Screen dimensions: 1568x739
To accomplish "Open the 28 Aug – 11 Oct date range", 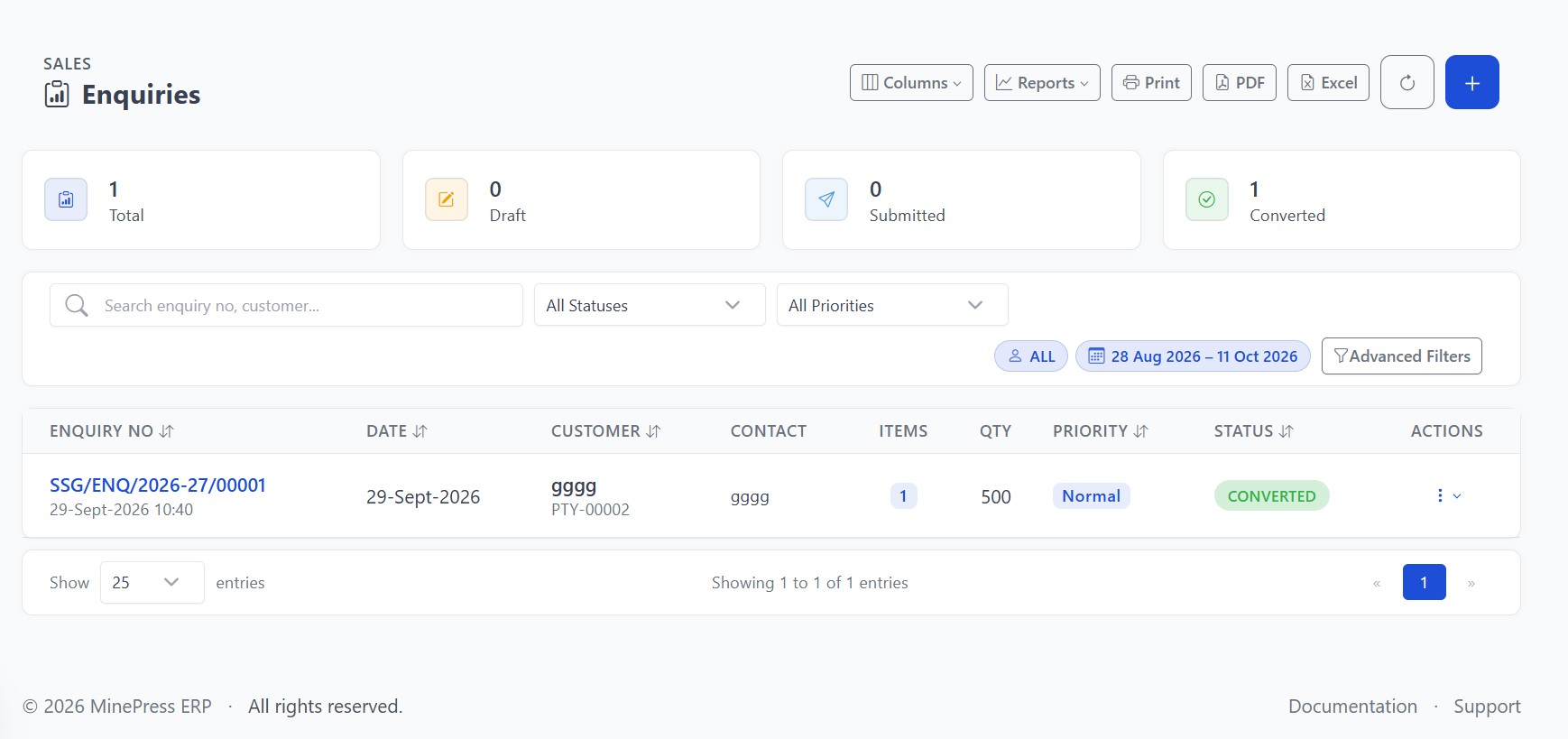I will (1193, 356).
